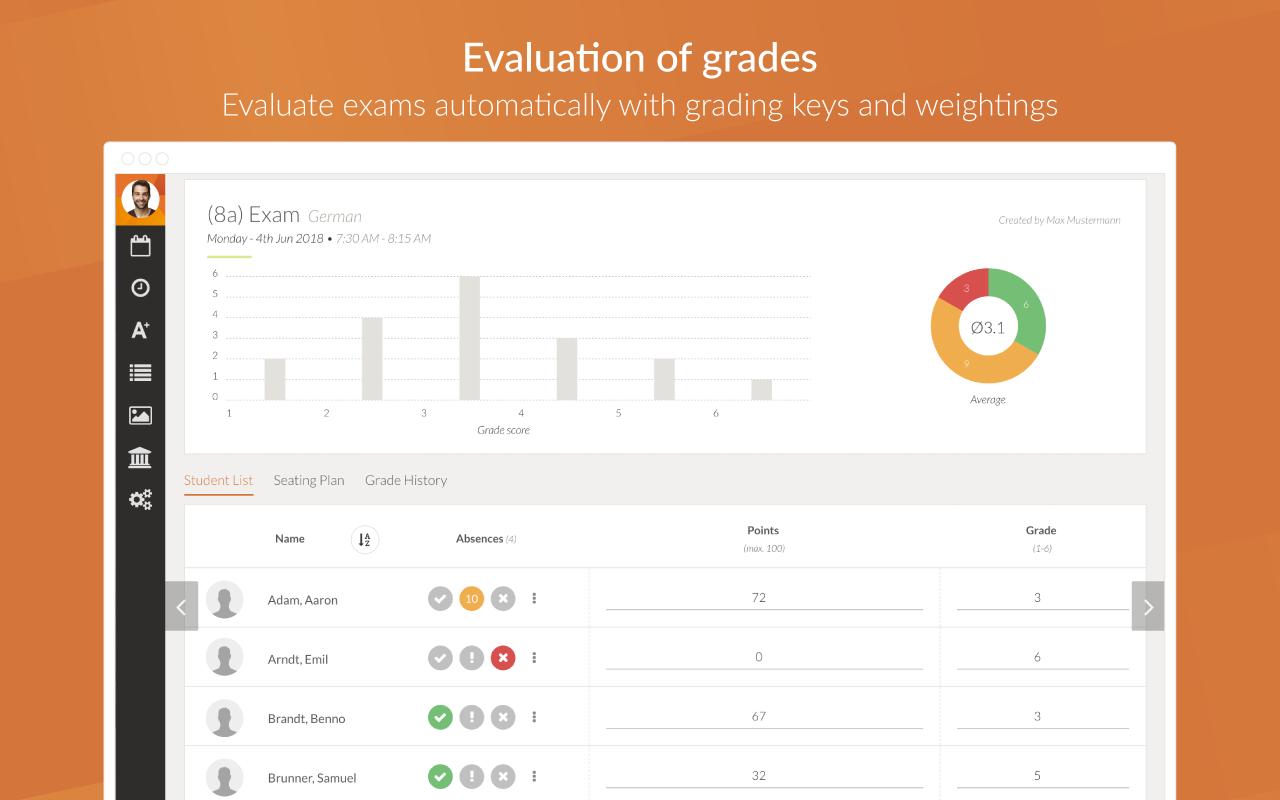Toggle the red absent cross for Arndt, Emil

(x=503, y=658)
